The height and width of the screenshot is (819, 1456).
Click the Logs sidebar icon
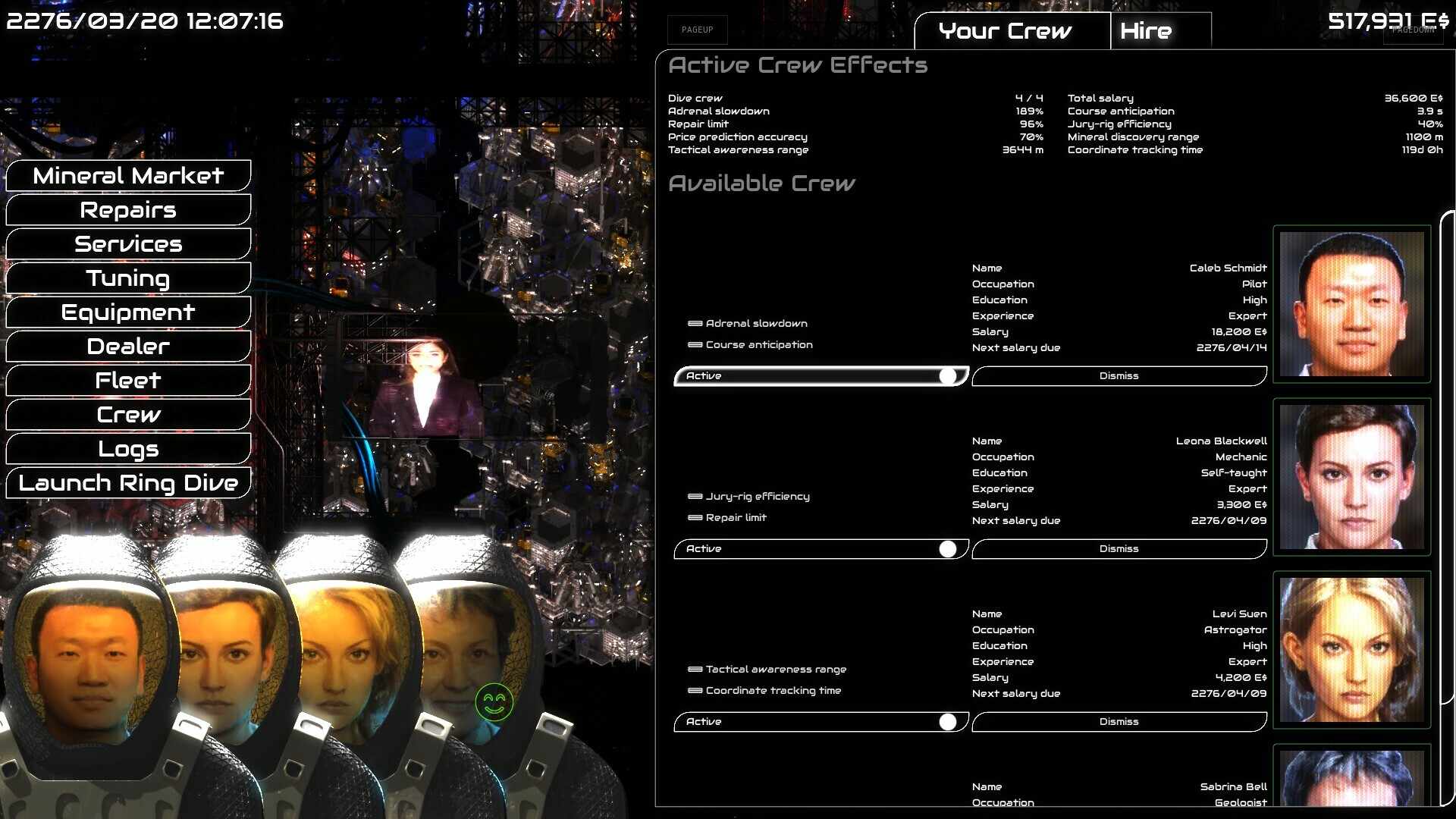coord(128,448)
